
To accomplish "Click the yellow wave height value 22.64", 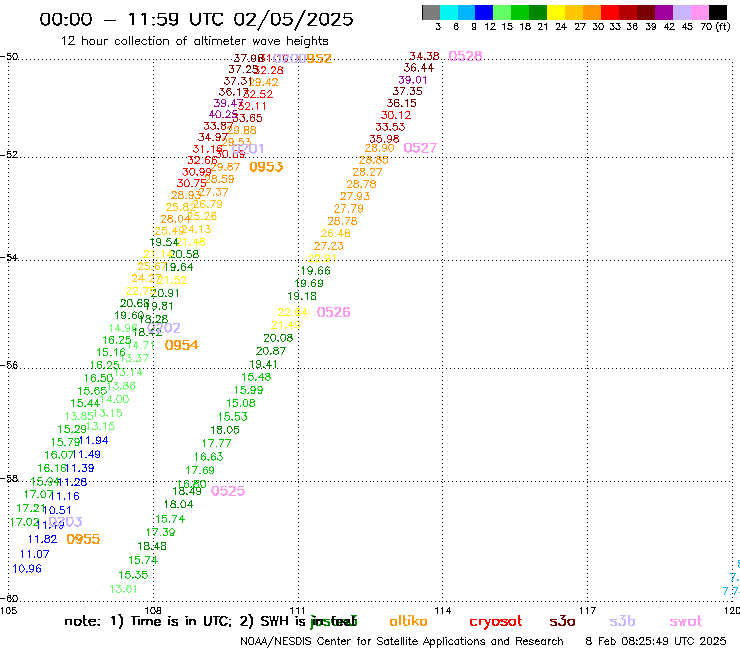I will (x=293, y=312).
